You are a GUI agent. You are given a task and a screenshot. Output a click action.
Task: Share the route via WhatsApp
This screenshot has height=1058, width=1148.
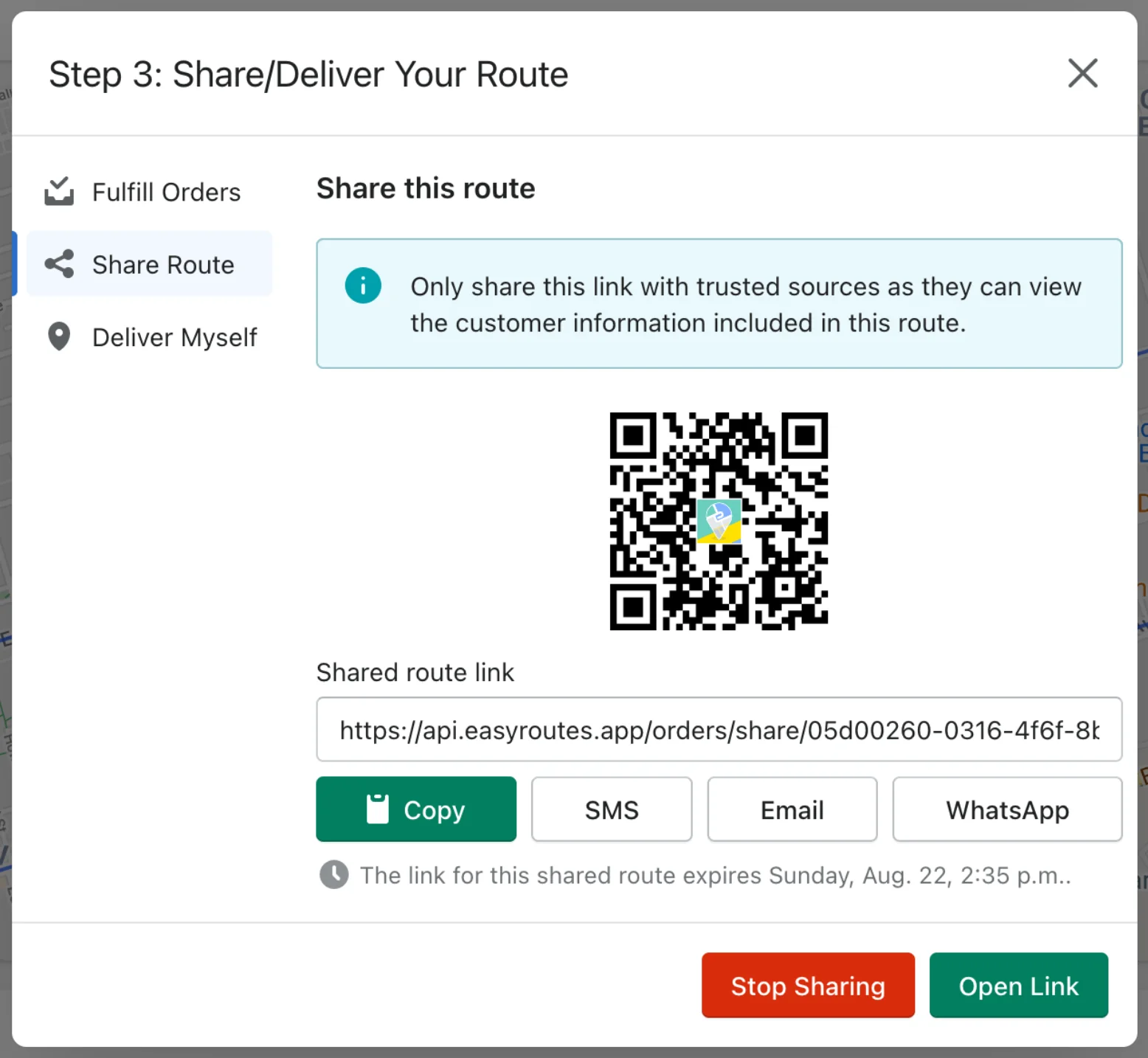pyautogui.click(x=1007, y=809)
